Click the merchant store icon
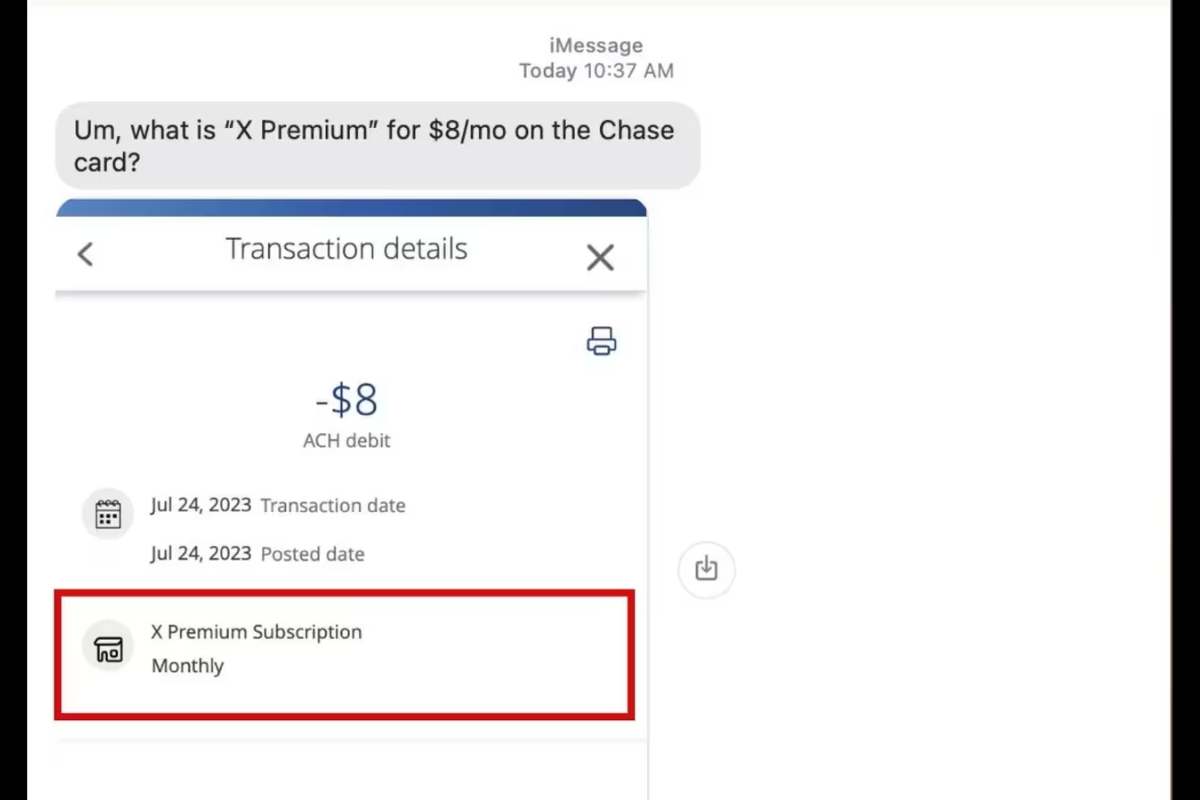 pos(108,648)
